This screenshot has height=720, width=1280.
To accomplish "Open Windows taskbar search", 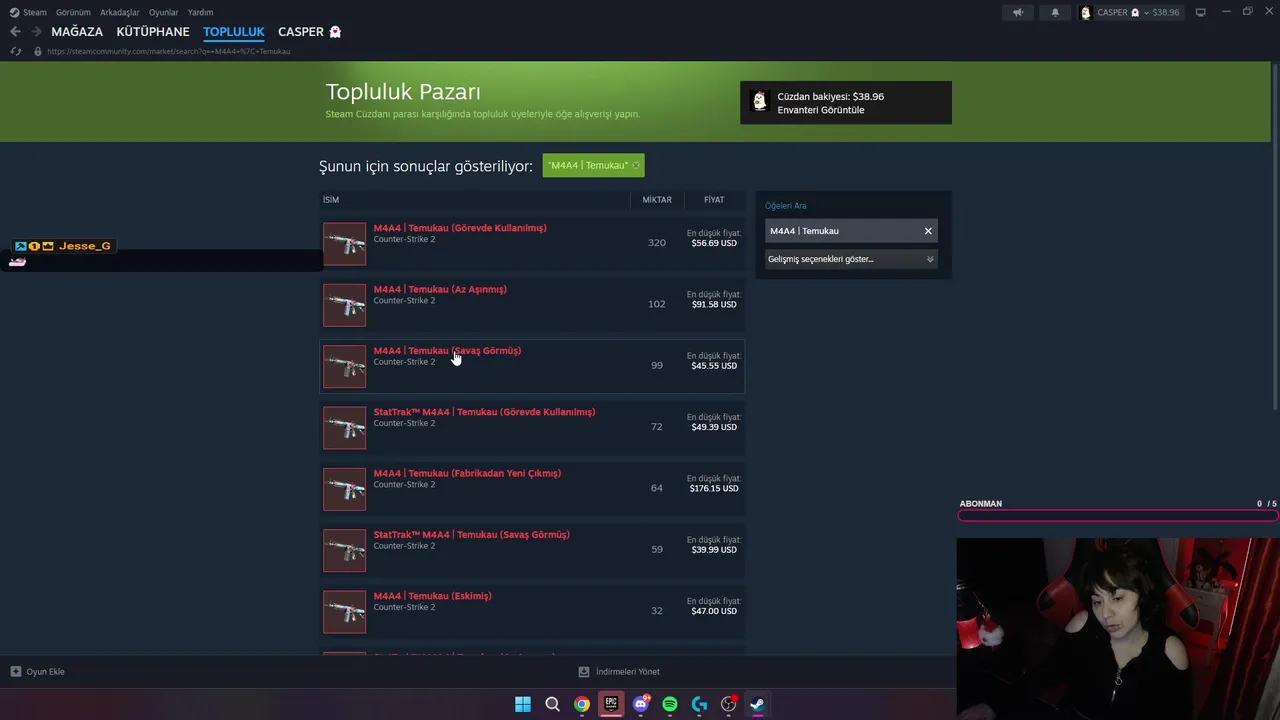I will click(552, 704).
